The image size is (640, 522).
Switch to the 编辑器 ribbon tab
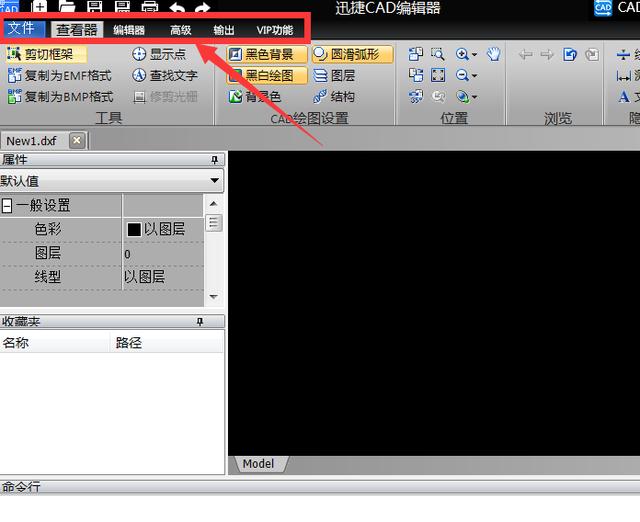point(129,30)
